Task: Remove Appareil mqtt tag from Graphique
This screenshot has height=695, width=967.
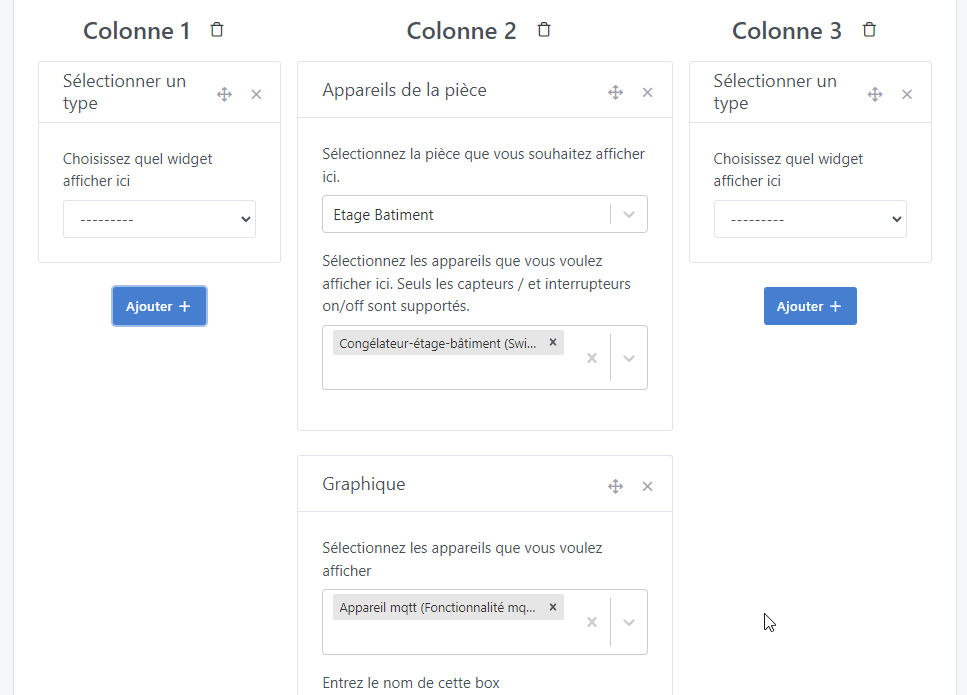Action: click(552, 606)
